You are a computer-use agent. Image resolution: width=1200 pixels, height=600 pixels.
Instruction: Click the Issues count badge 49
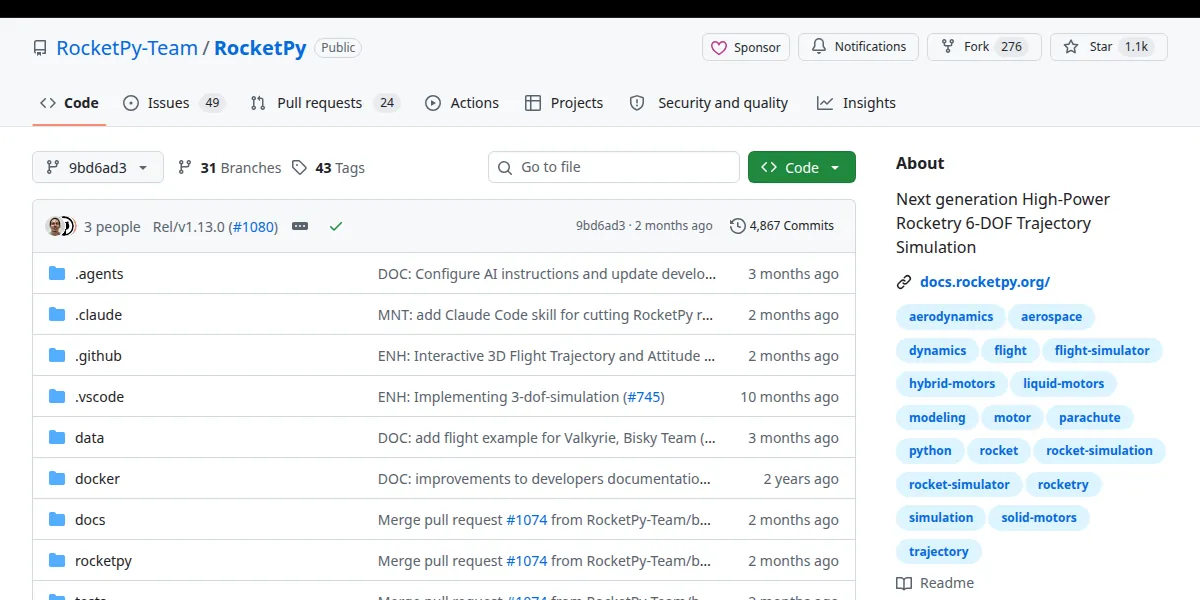211,103
